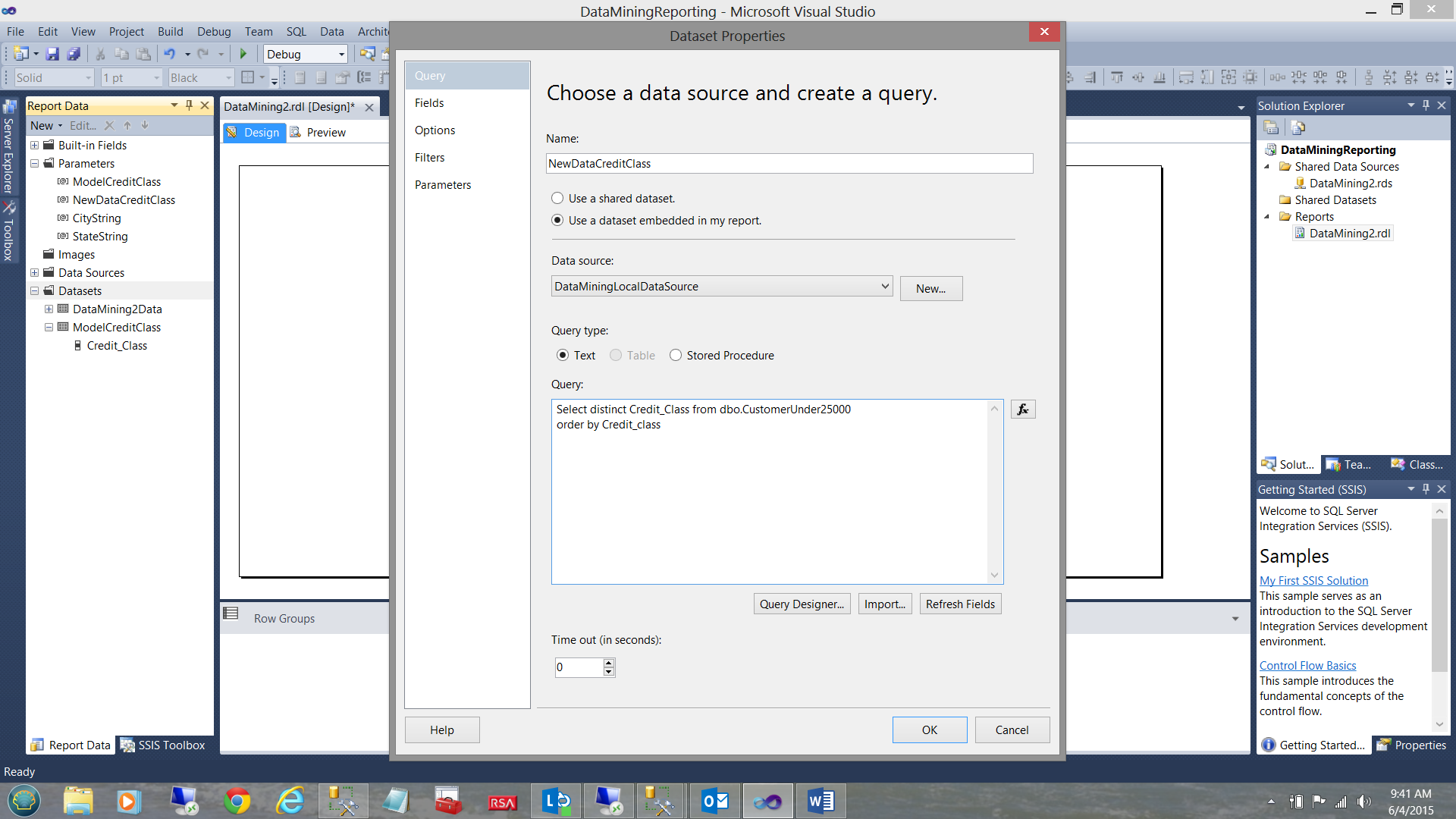Collapse the Parameters tree node
This screenshot has height=819, width=1456.
pos(34,163)
